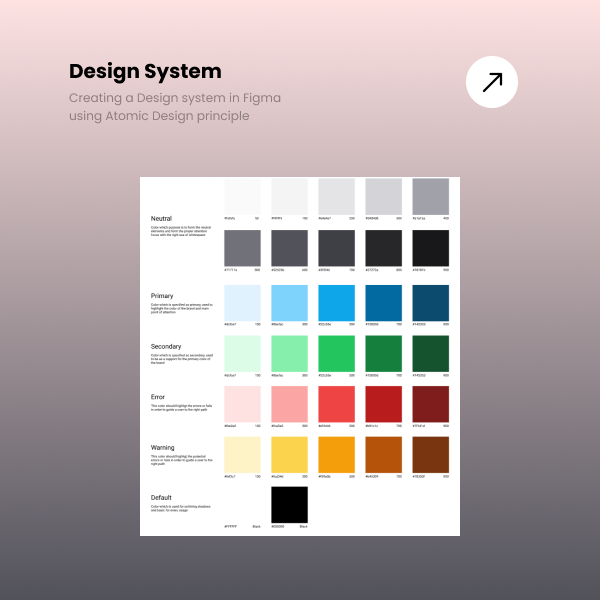Viewport: 600px width, 600px height.
Task: Click the Atomic Design principle subtitle text
Action: (158, 116)
